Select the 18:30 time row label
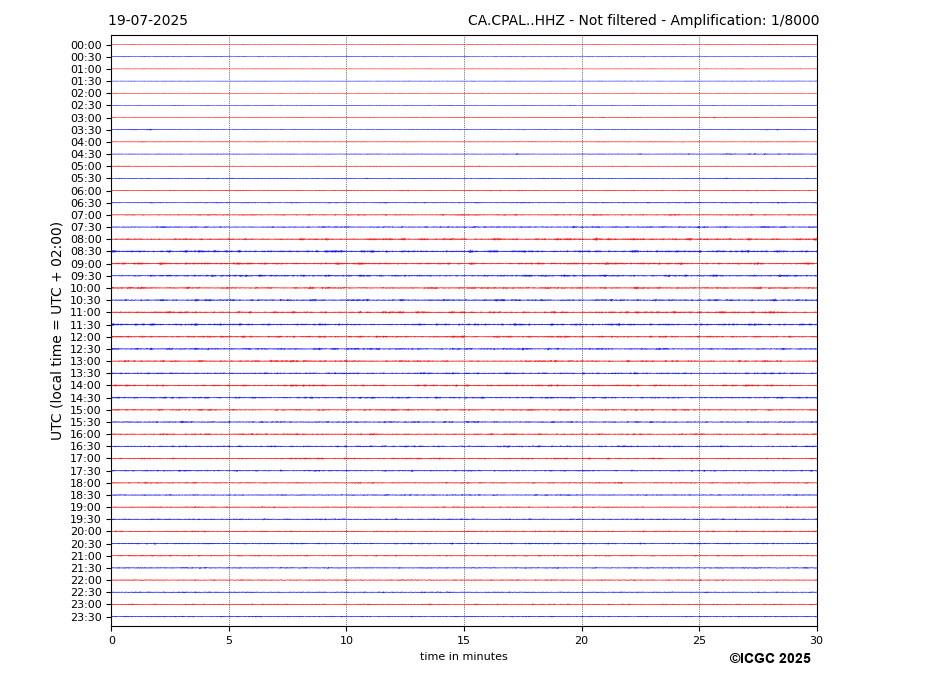 tap(86, 496)
